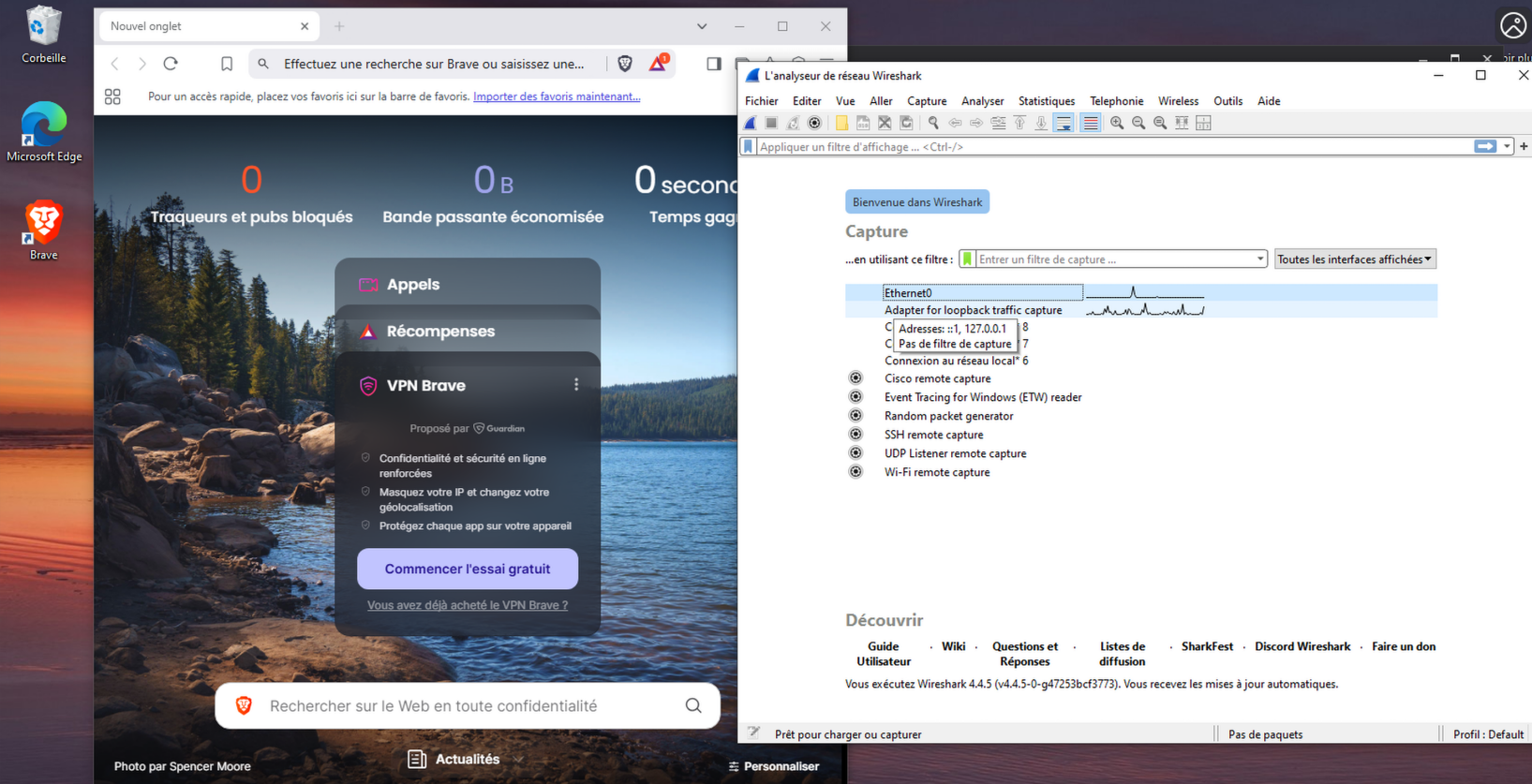Click the Brave address bar
Viewport: 1532px width, 784px height.
point(433,64)
